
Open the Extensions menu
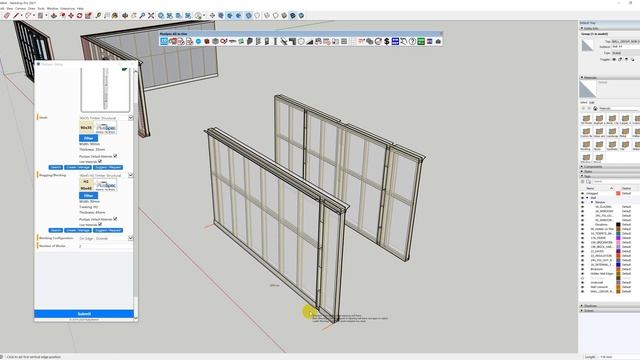[68, 9]
